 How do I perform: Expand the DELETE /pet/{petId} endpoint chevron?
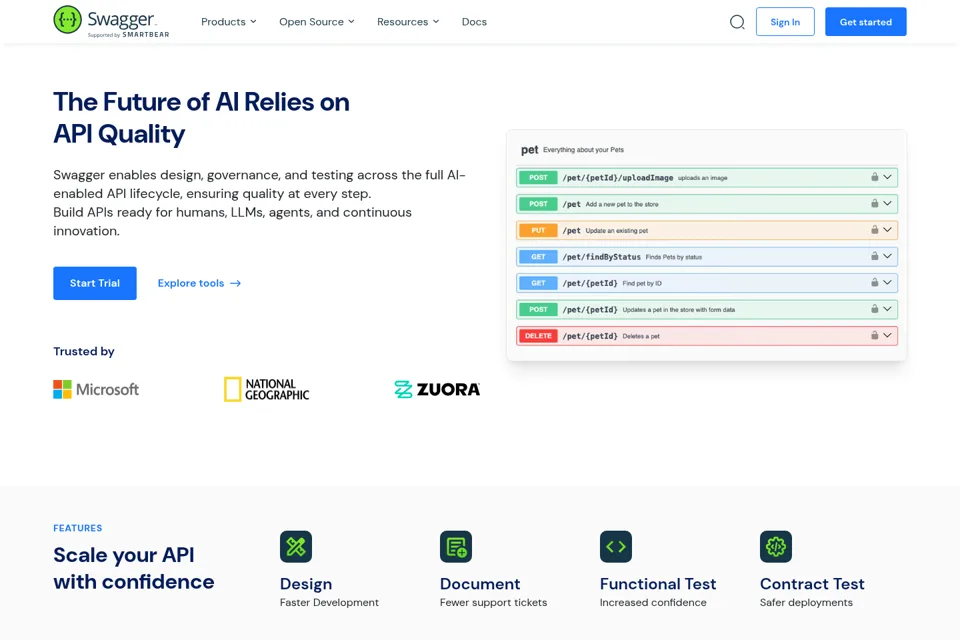(887, 335)
